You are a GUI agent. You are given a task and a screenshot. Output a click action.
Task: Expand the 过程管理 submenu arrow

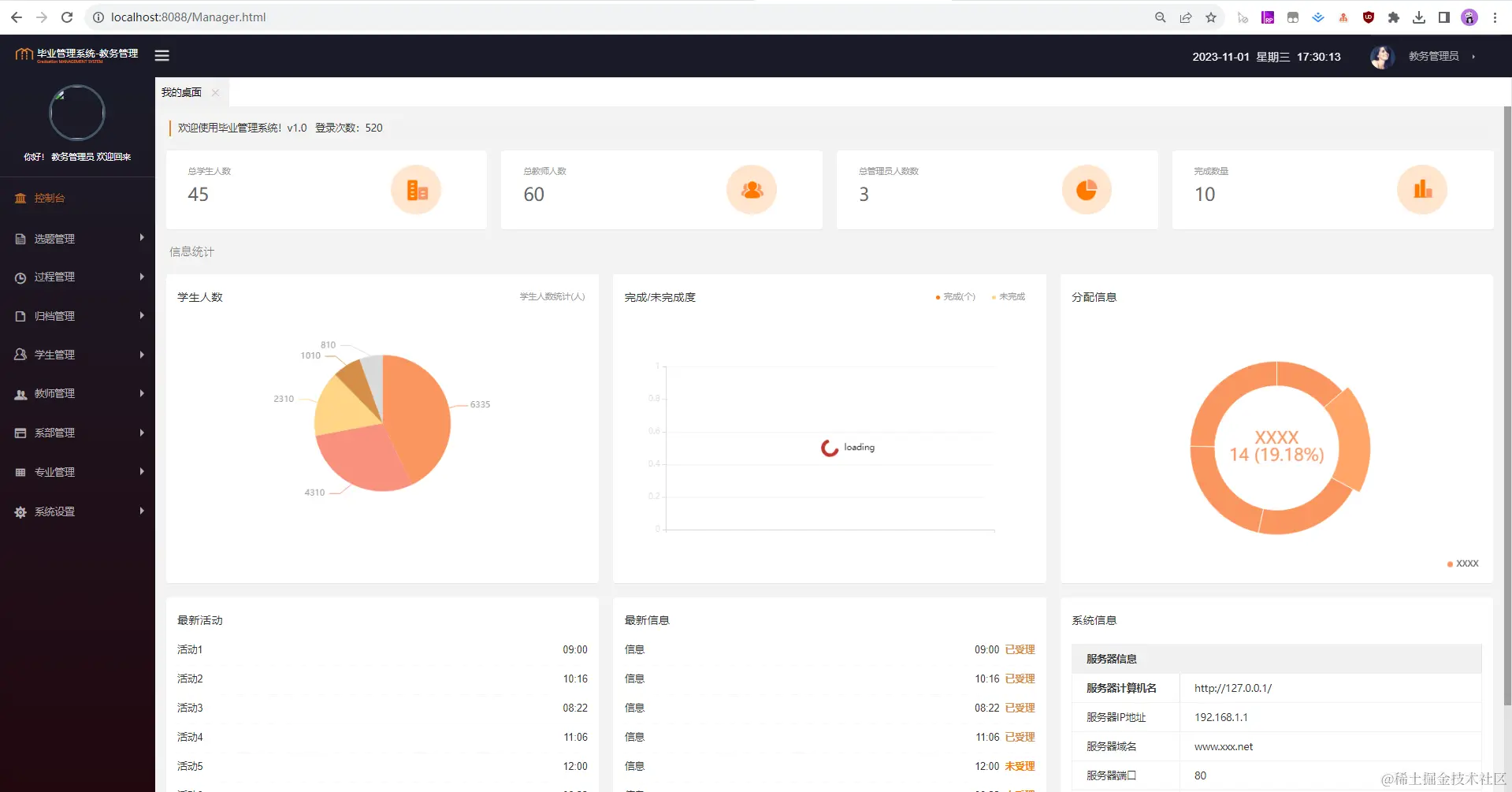pos(142,277)
